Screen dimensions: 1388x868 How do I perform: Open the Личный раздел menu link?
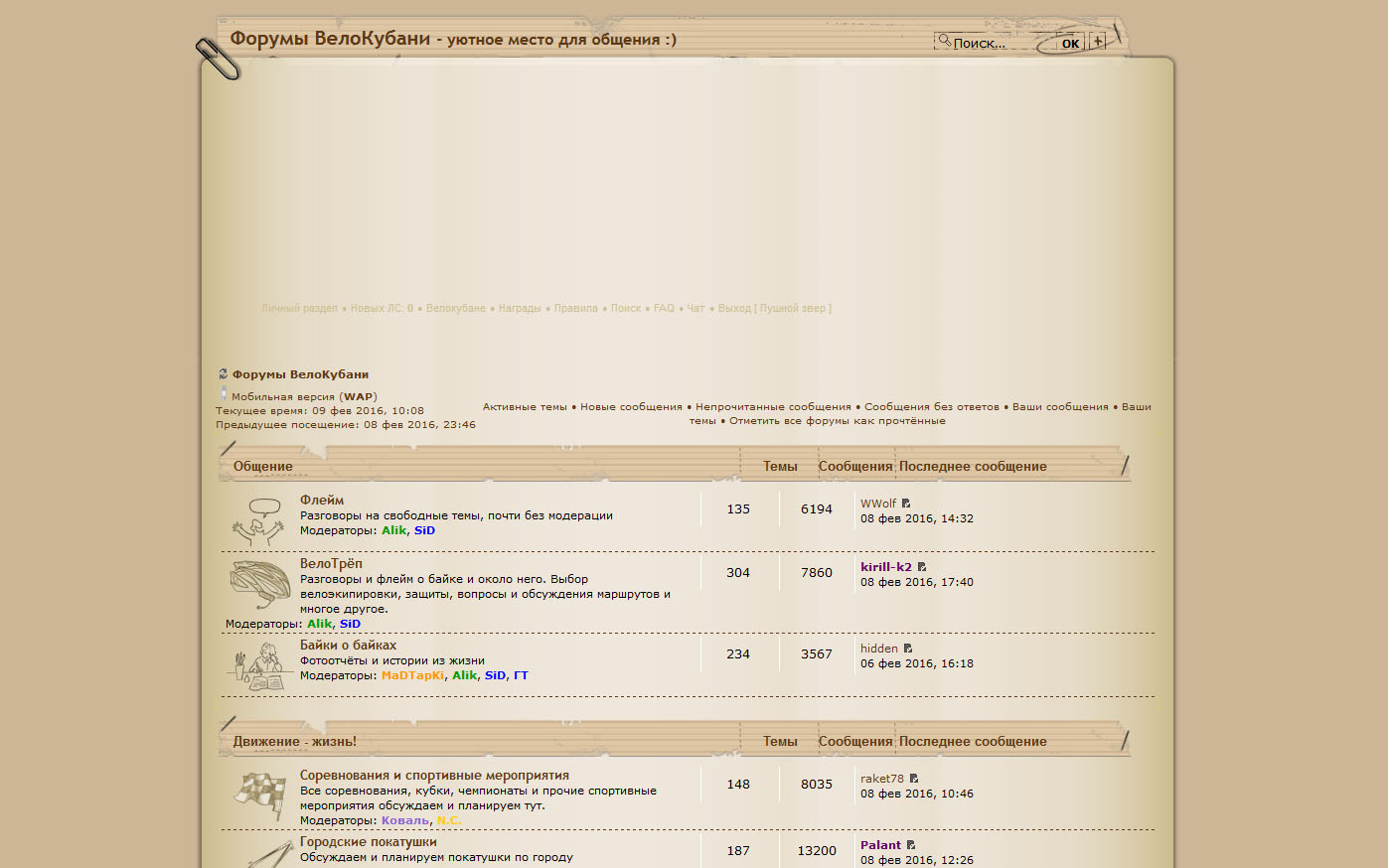pyautogui.click(x=299, y=309)
